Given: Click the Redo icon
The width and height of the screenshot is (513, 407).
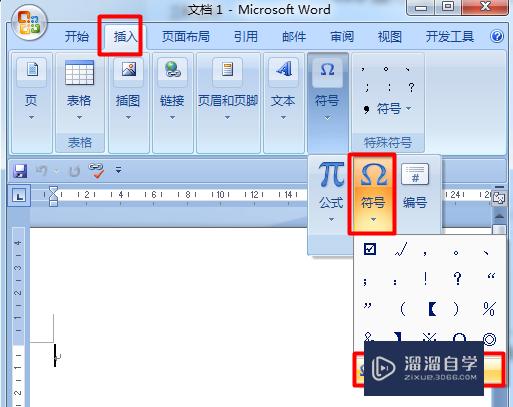Looking at the screenshot, I should (75, 171).
